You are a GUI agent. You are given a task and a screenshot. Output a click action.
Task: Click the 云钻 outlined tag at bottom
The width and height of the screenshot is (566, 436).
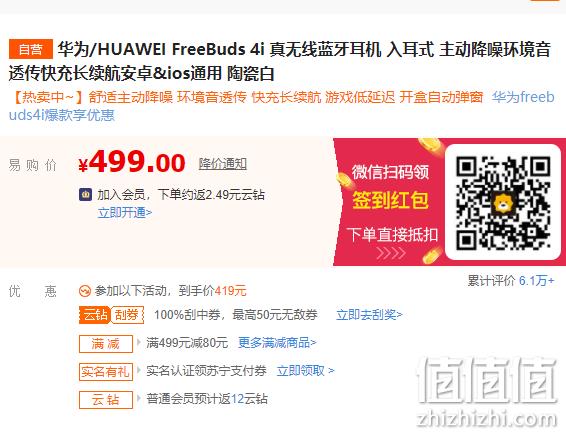(x=106, y=400)
